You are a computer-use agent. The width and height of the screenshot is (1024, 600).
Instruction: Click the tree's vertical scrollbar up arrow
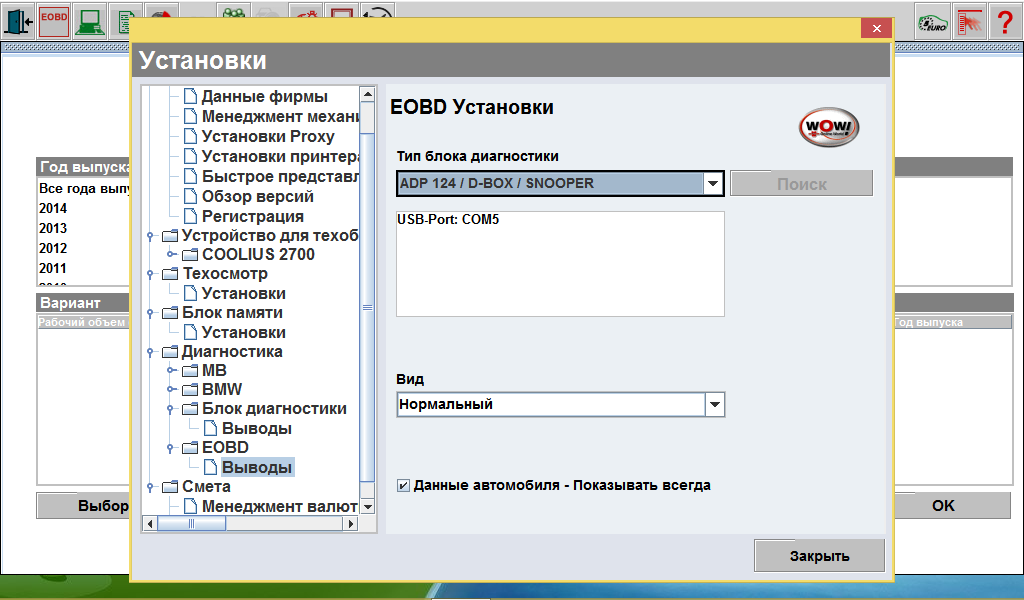pyautogui.click(x=368, y=95)
